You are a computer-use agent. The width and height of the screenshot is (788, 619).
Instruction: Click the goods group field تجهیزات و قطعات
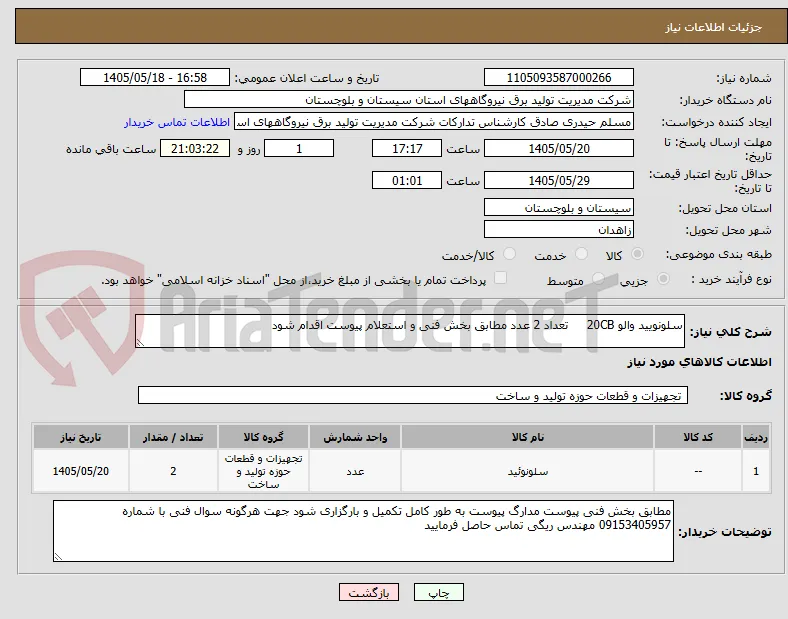pyautogui.click(x=413, y=395)
